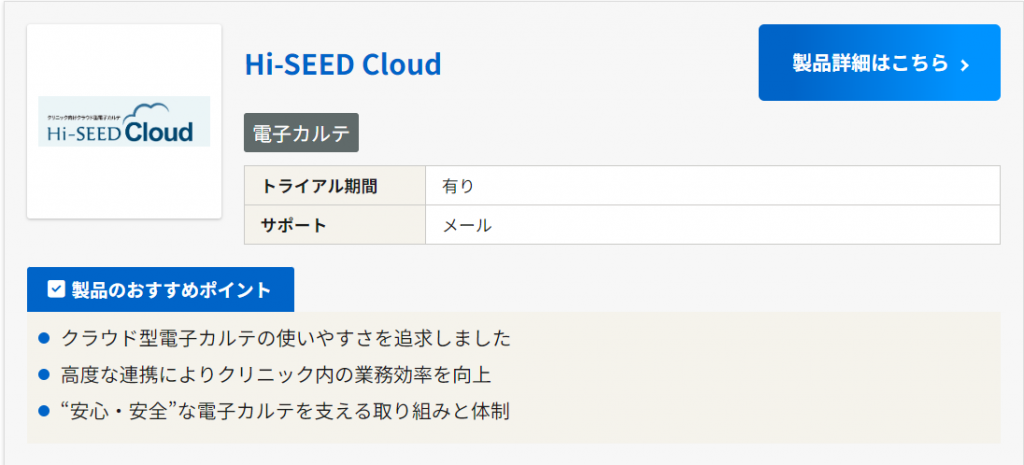The image size is (1024, 465).
Task: Click the Hi-SEED Cloud logo thumbnail
Action: coord(124,121)
